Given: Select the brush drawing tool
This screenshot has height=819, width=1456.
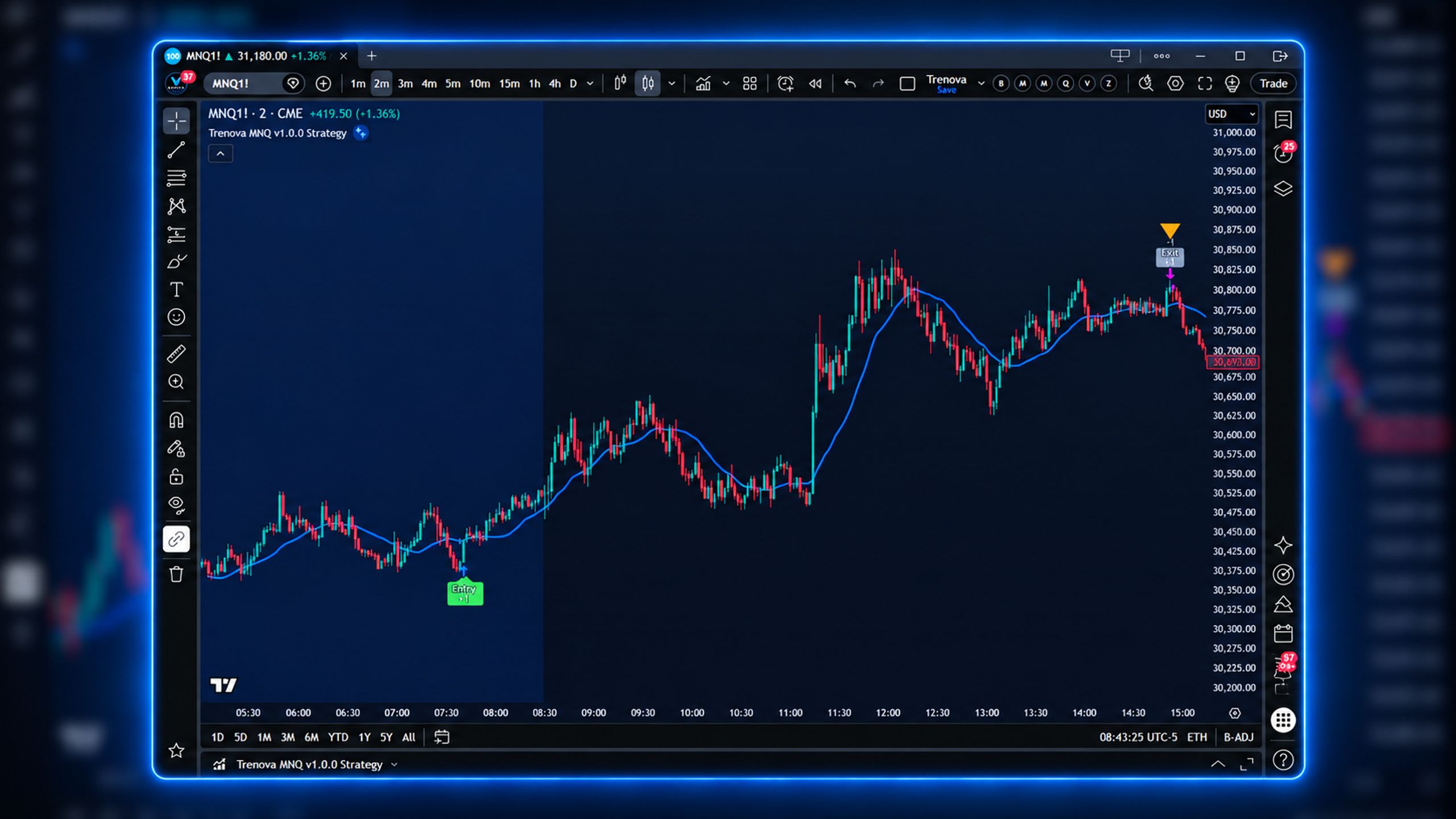Looking at the screenshot, I should coord(176,262).
